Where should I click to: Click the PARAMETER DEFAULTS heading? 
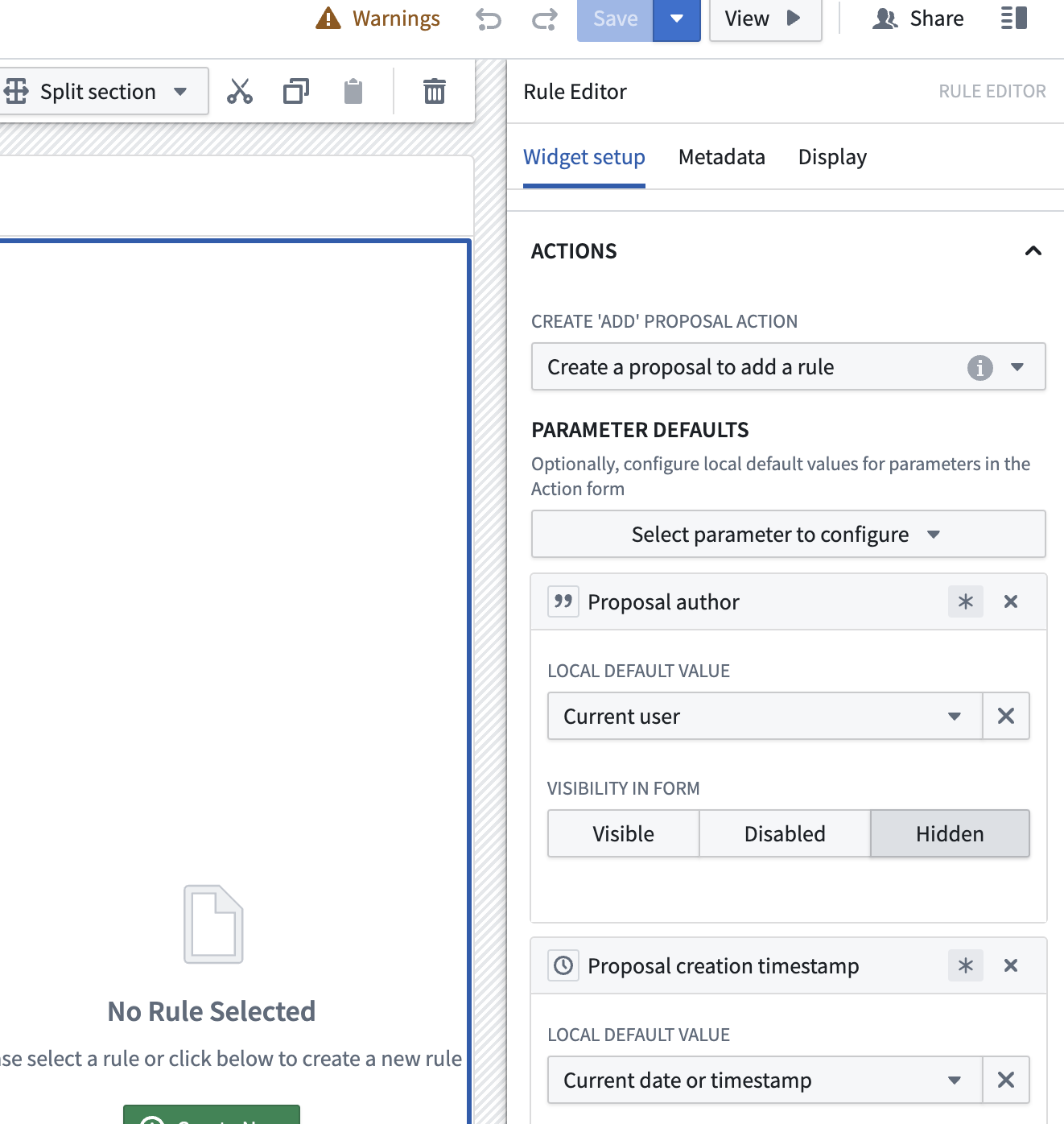coord(640,430)
